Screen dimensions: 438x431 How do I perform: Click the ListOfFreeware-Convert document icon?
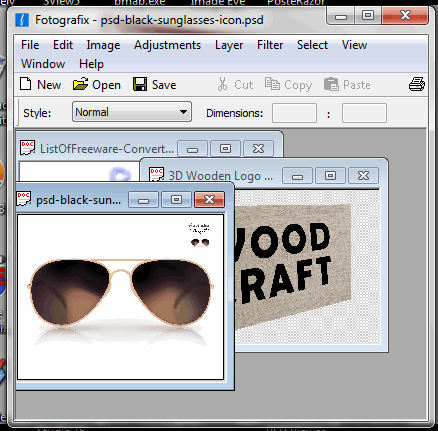click(27, 148)
